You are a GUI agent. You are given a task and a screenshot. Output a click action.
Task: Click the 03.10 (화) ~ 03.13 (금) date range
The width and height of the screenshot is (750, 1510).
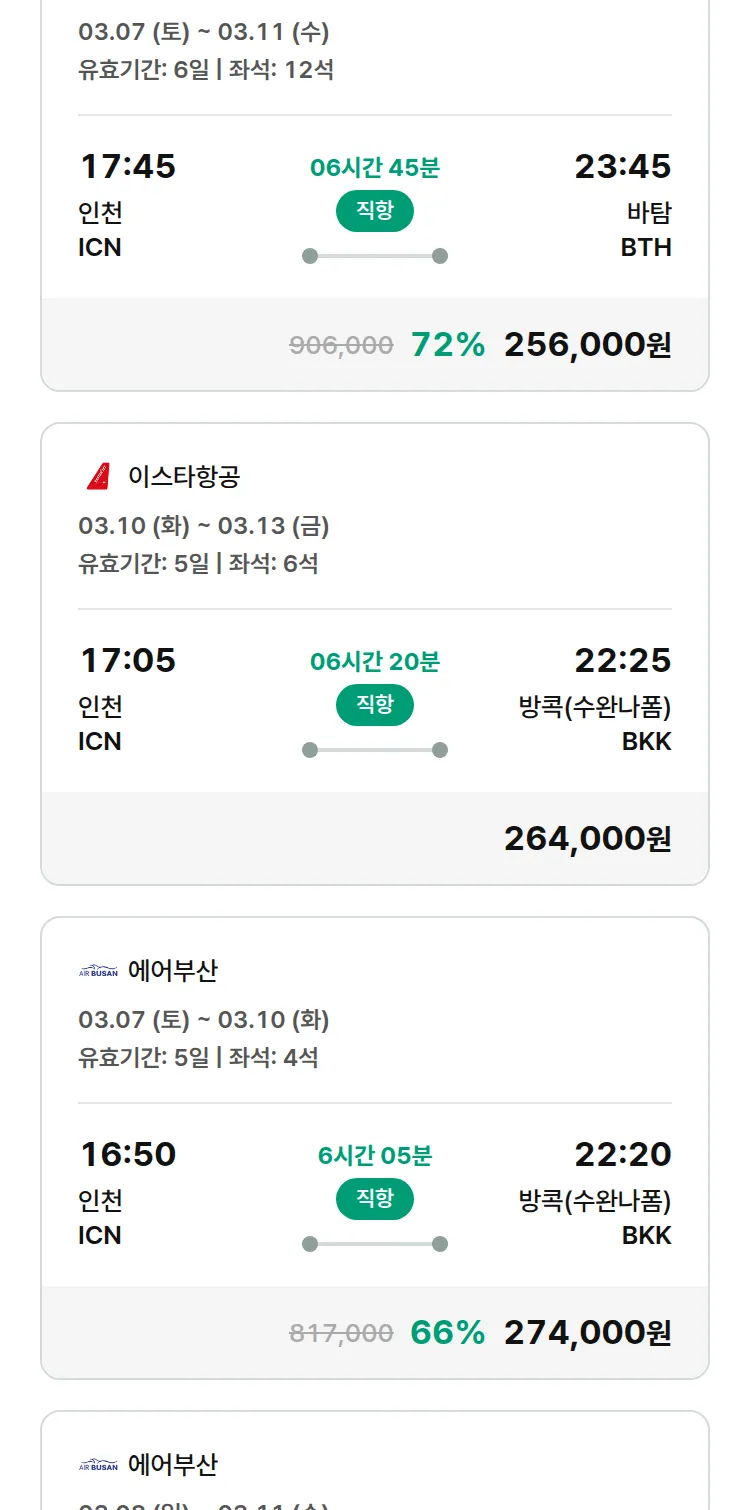tap(204, 526)
